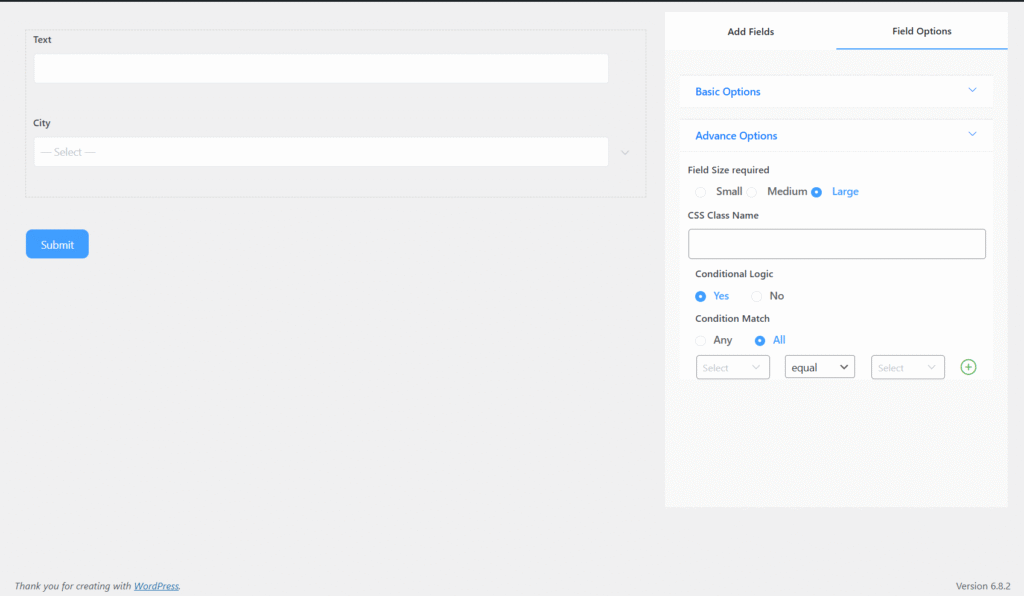Open the condition value Select dropdown
1024x596 pixels.
click(x=907, y=368)
